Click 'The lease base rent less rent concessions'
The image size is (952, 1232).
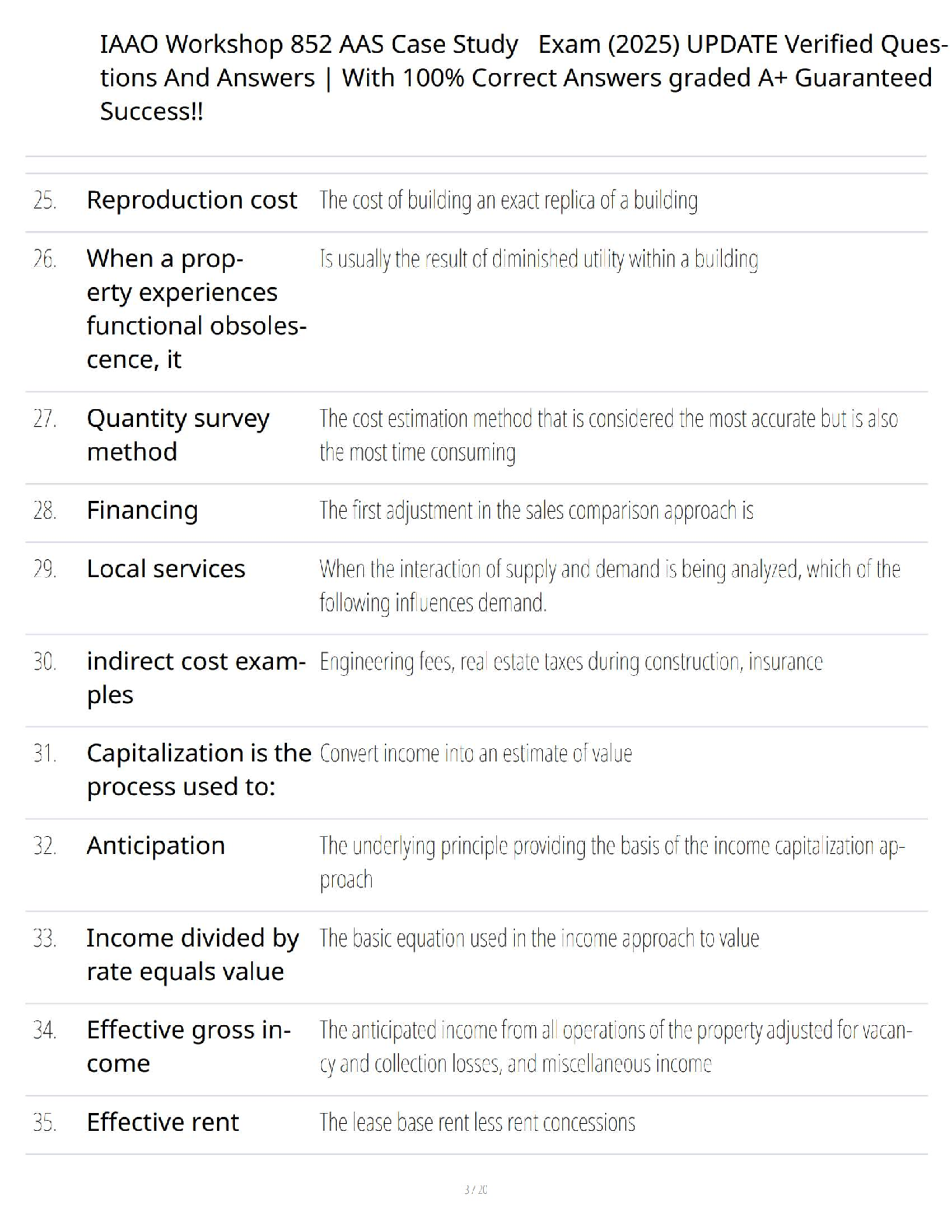[477, 1122]
